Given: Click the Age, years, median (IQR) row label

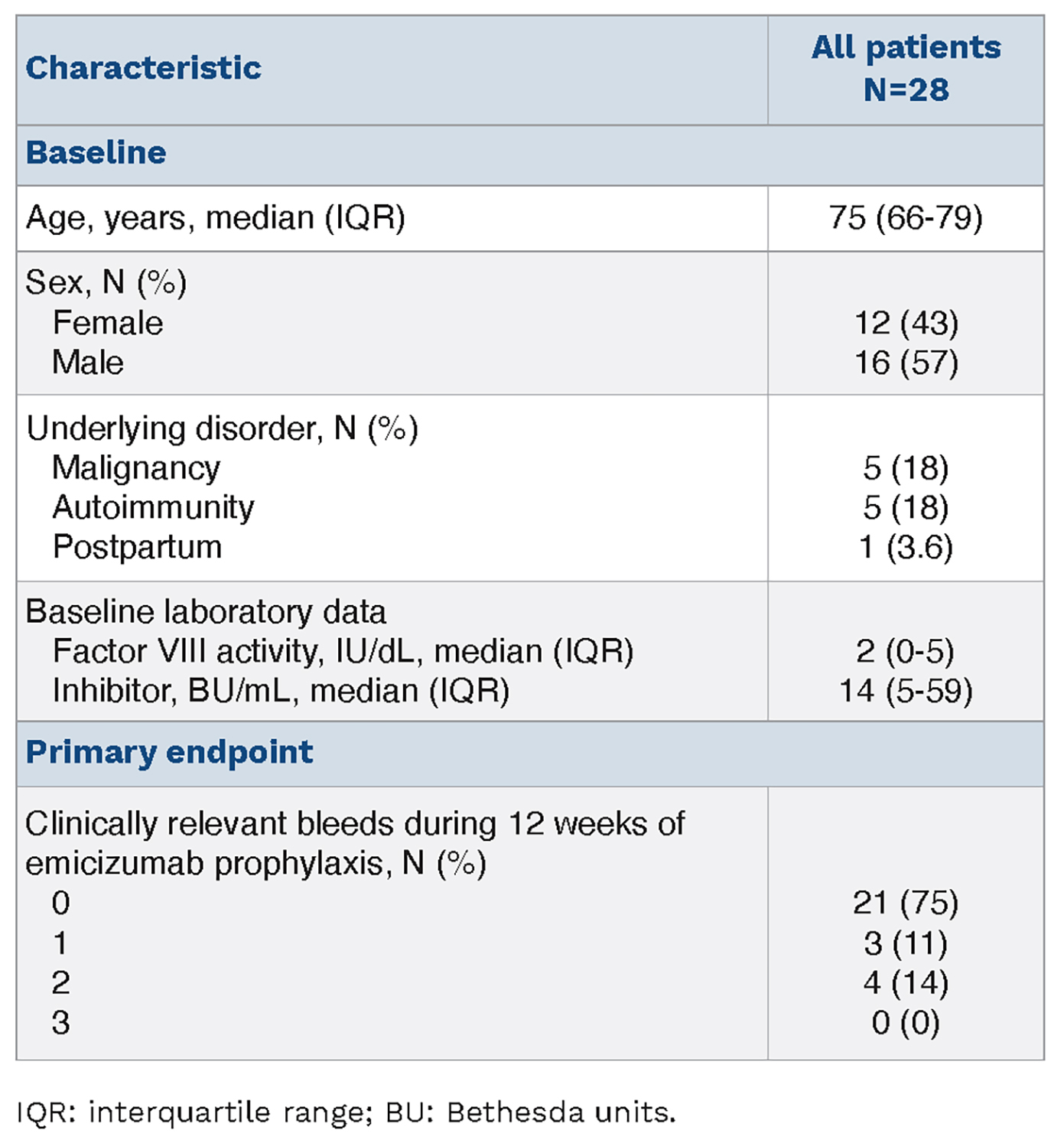Looking at the screenshot, I should click(x=215, y=218).
